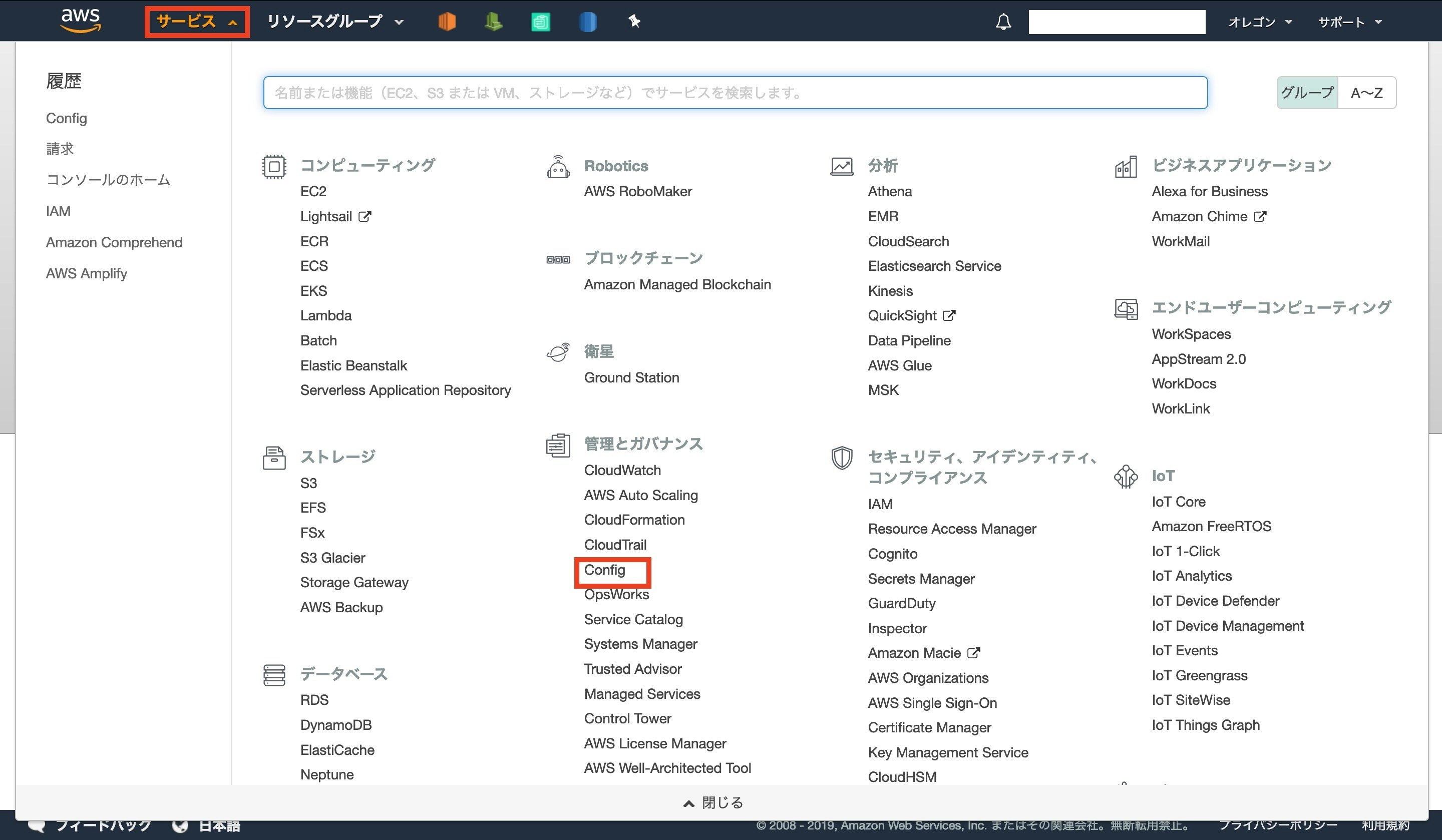Open Athena

[x=890, y=191]
